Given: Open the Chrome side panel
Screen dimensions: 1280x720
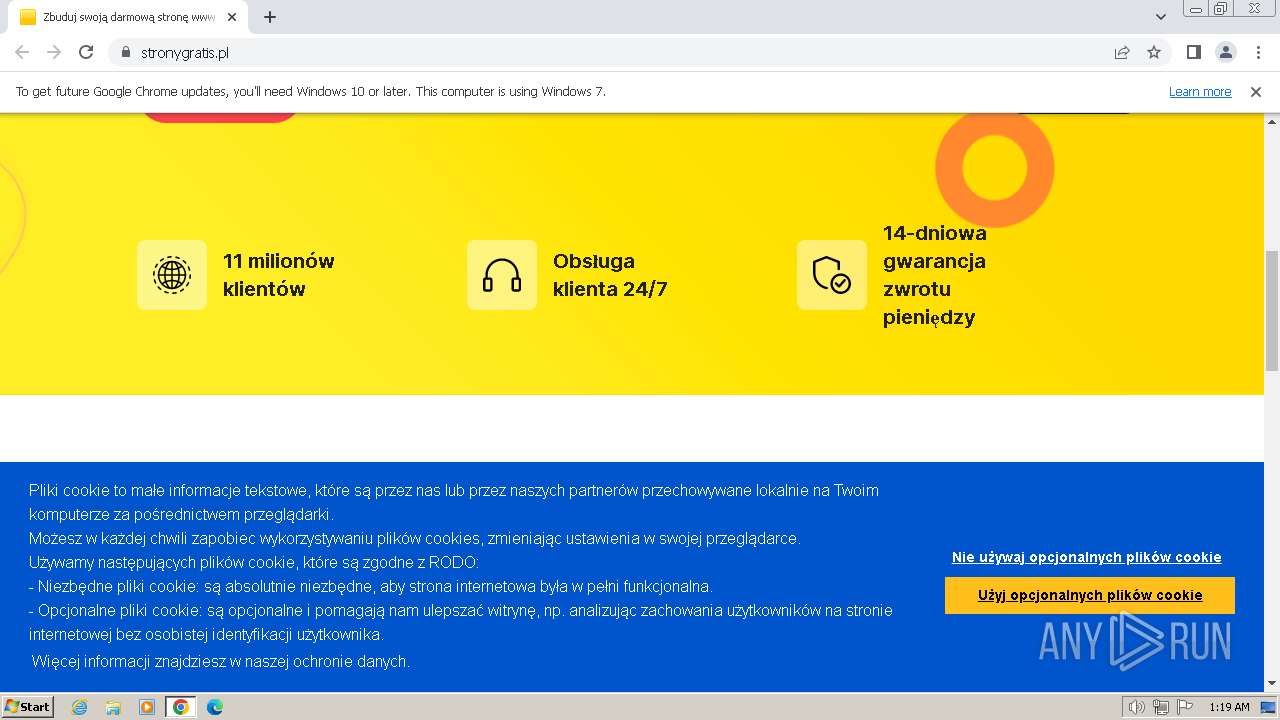Looking at the screenshot, I should point(1193,52).
